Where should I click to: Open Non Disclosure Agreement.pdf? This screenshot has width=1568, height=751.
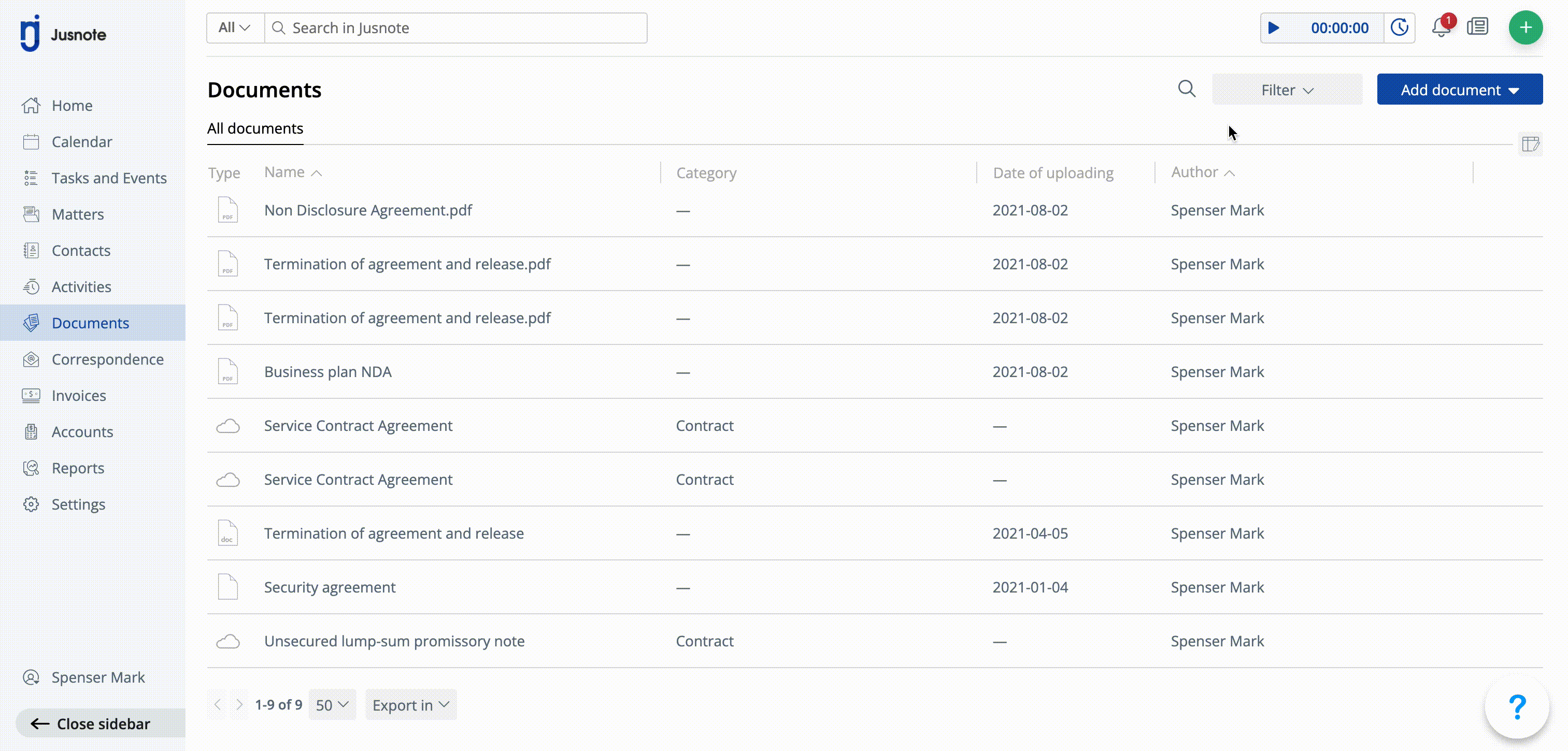tap(368, 210)
